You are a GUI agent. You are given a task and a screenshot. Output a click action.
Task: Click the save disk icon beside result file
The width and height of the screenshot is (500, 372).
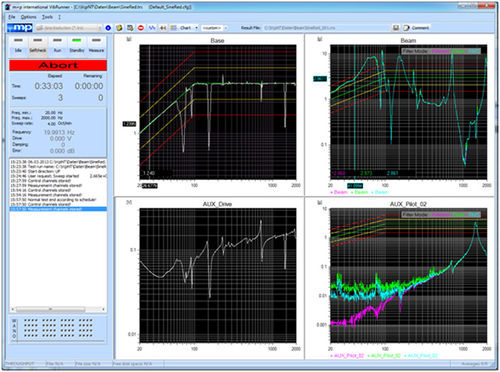[396, 28]
